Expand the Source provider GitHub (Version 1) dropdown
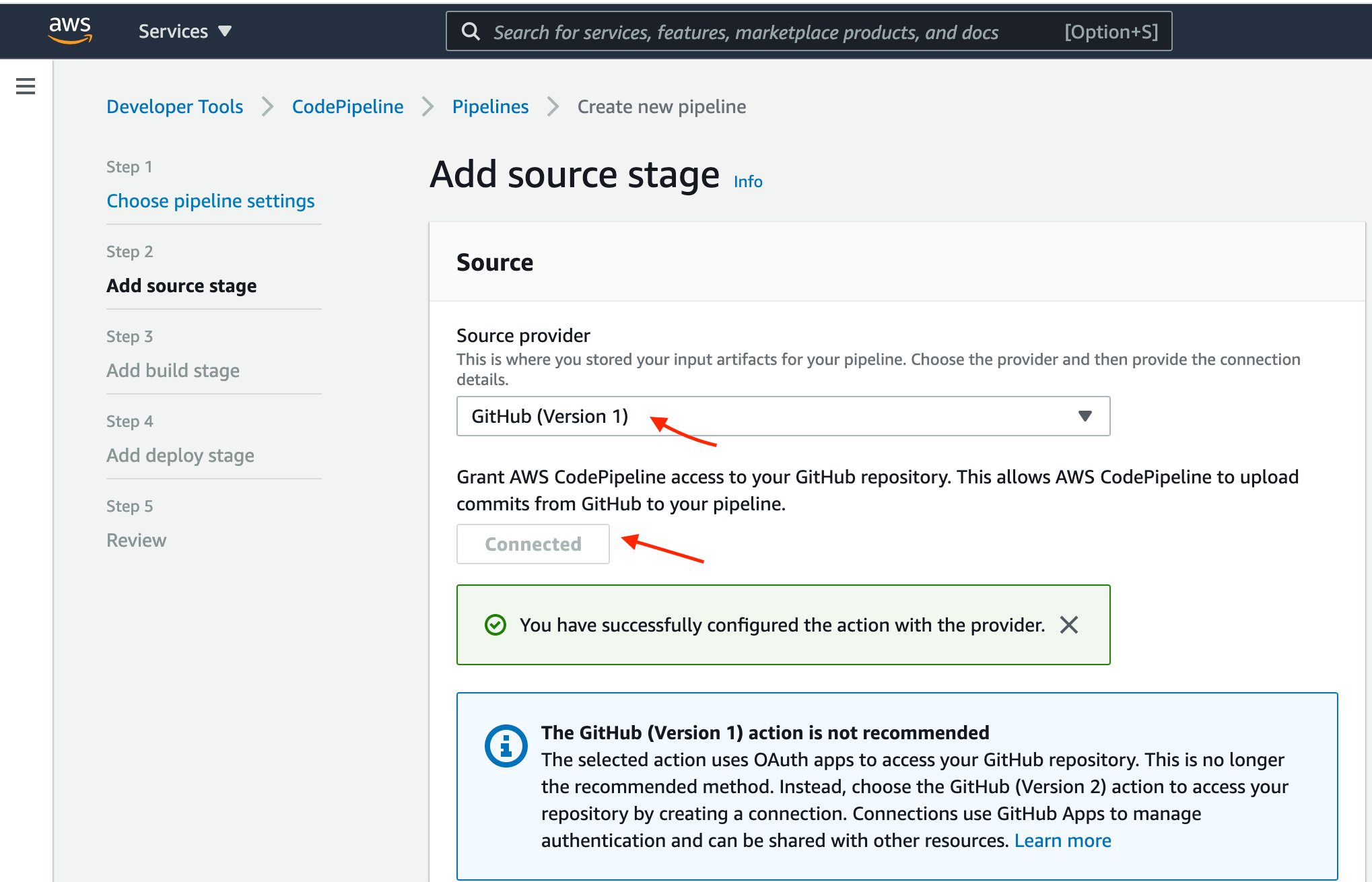 783,416
